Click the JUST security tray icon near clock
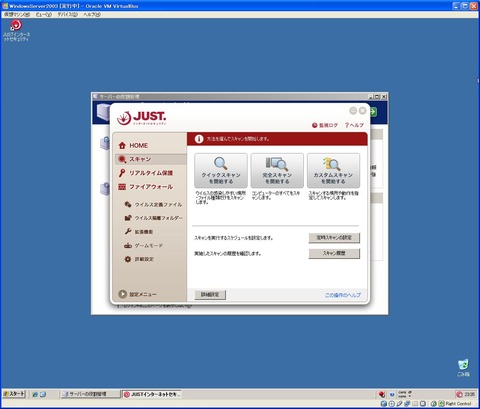The width and height of the screenshot is (480, 409). pos(459,394)
